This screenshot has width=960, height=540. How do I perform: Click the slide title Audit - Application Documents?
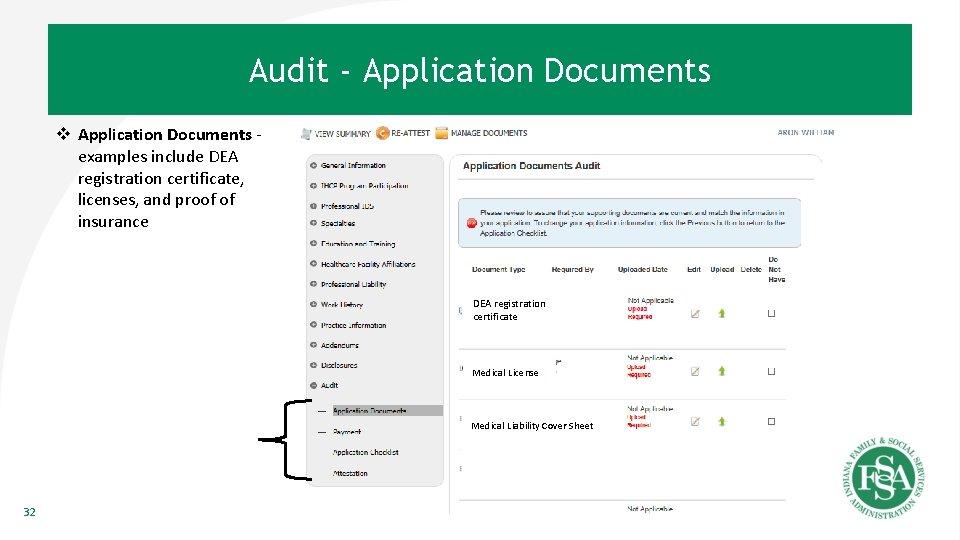[x=479, y=70]
